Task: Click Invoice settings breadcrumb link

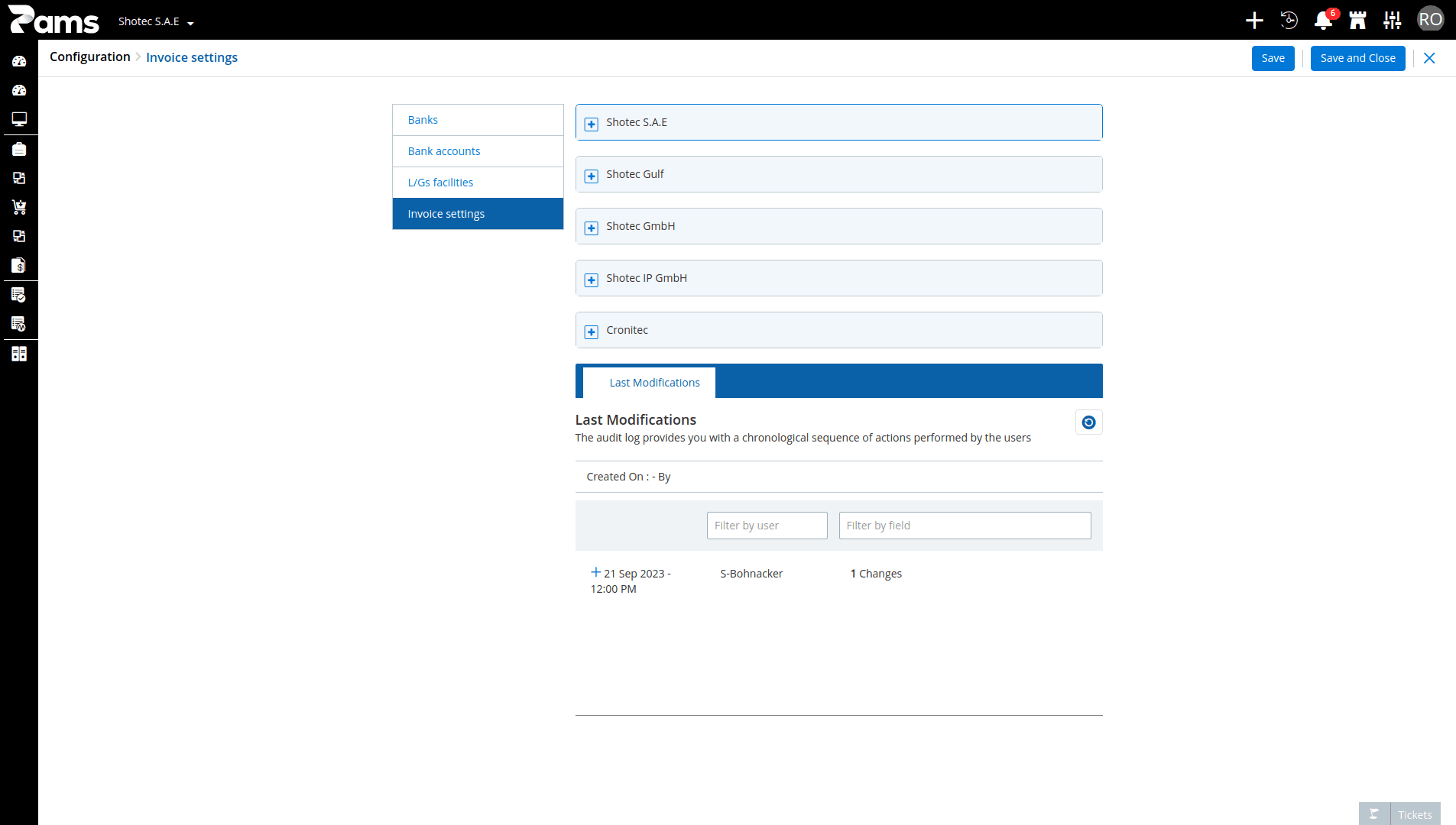Action: pos(192,58)
